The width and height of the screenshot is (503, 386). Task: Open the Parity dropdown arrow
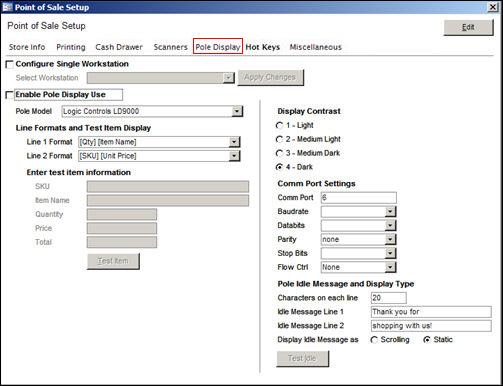[x=390, y=239]
